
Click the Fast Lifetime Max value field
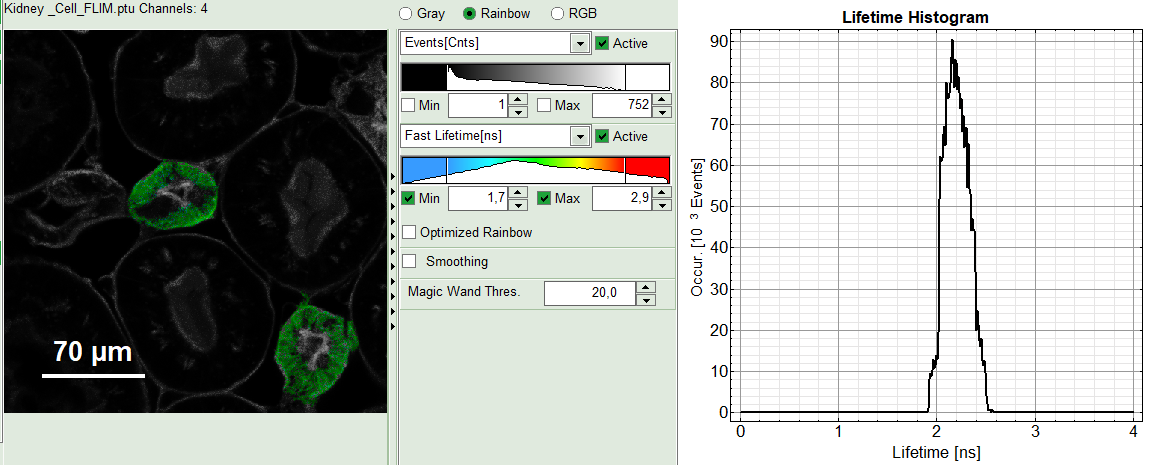(621, 199)
